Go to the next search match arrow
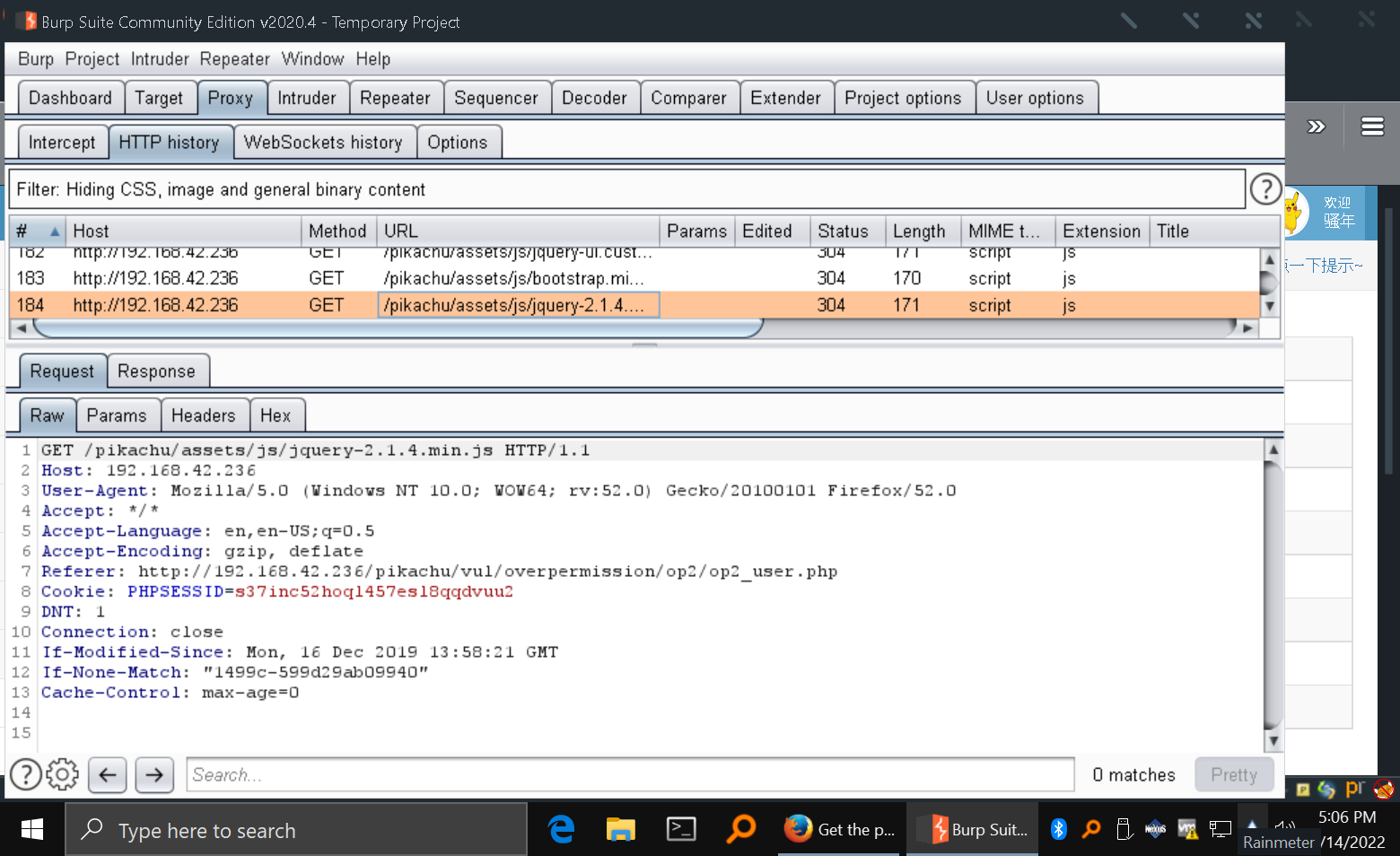 (154, 774)
